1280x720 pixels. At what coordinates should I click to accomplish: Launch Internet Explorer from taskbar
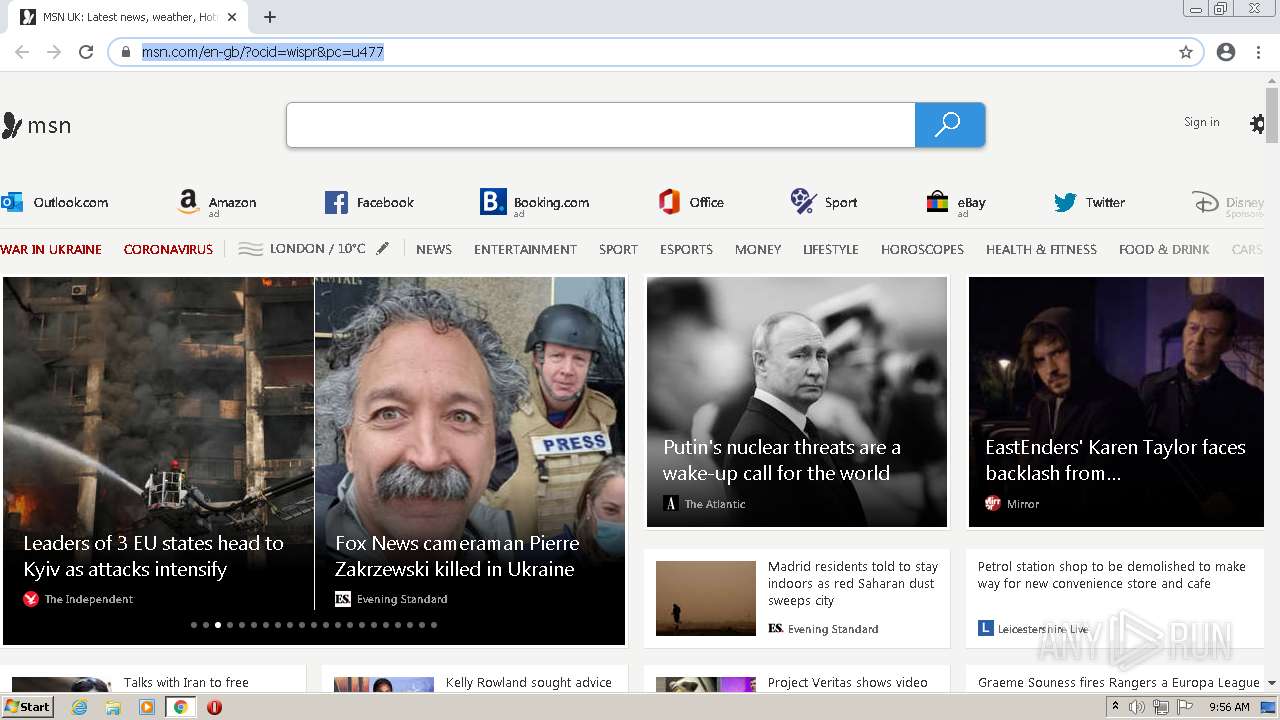pyautogui.click(x=80, y=707)
